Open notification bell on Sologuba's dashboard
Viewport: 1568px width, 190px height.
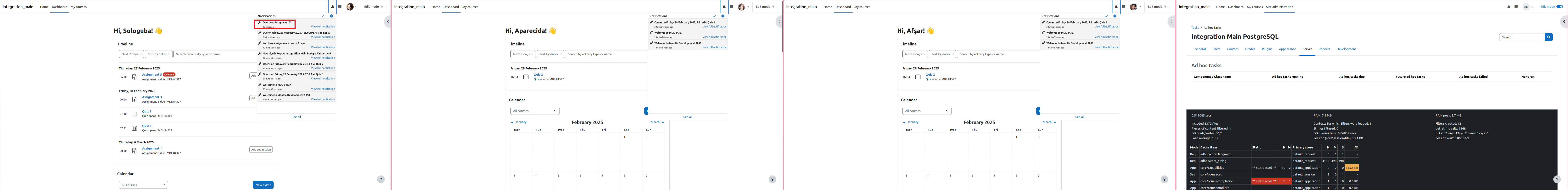click(332, 7)
